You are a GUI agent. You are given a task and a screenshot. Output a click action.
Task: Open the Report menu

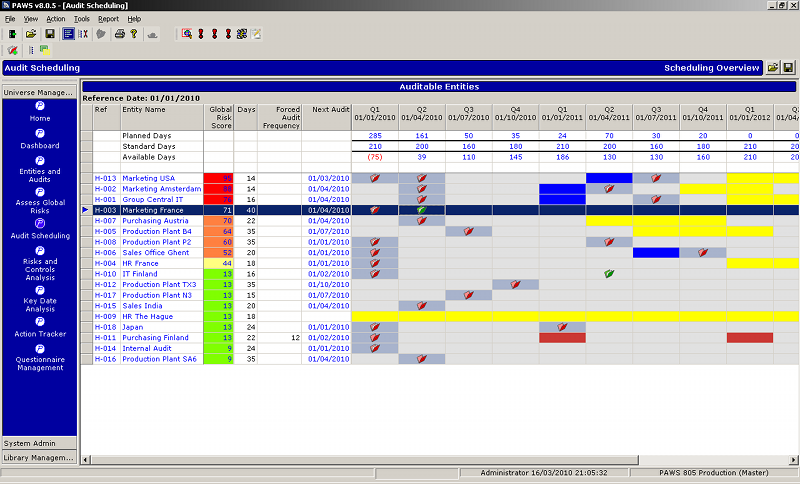pos(108,19)
